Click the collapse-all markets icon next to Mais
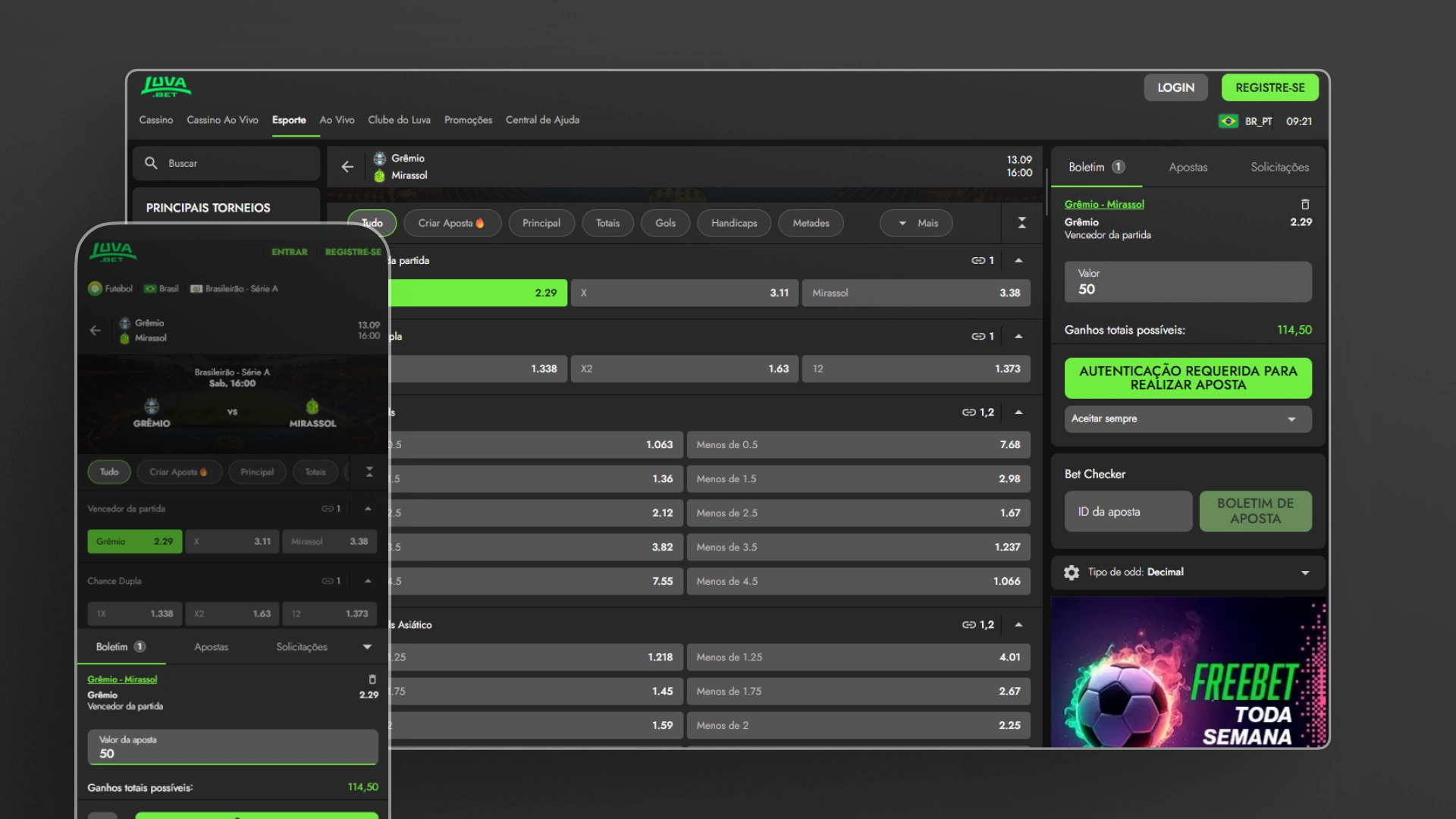This screenshot has height=819, width=1456. pyautogui.click(x=1021, y=223)
